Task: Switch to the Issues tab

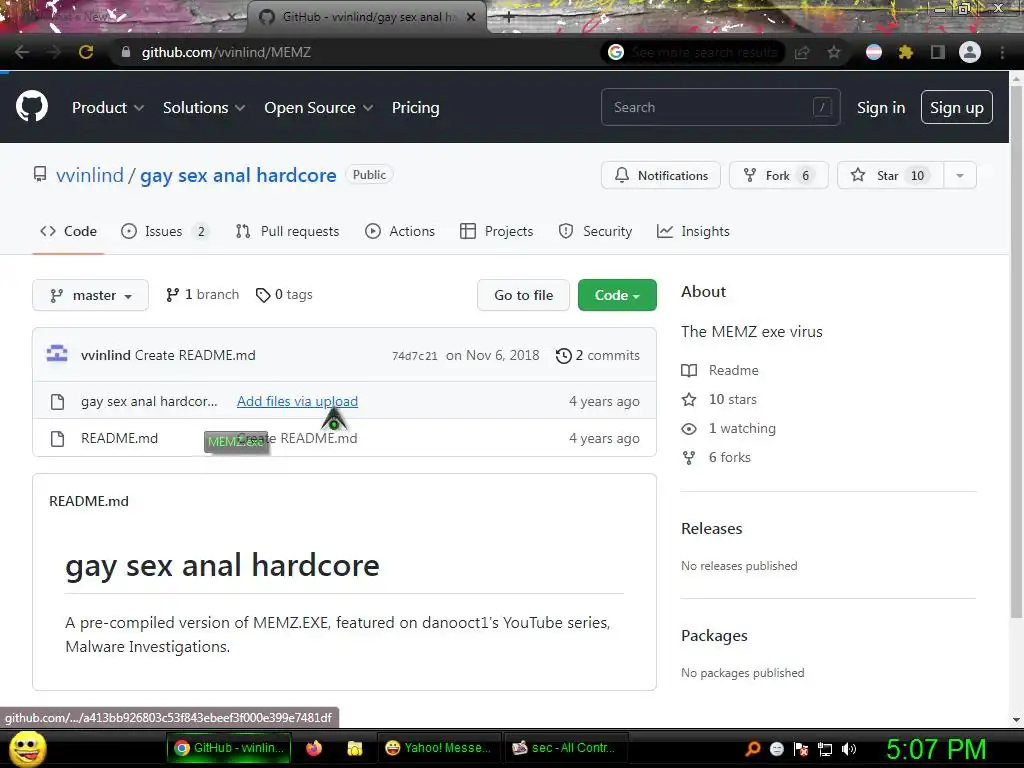Action: [x=165, y=231]
